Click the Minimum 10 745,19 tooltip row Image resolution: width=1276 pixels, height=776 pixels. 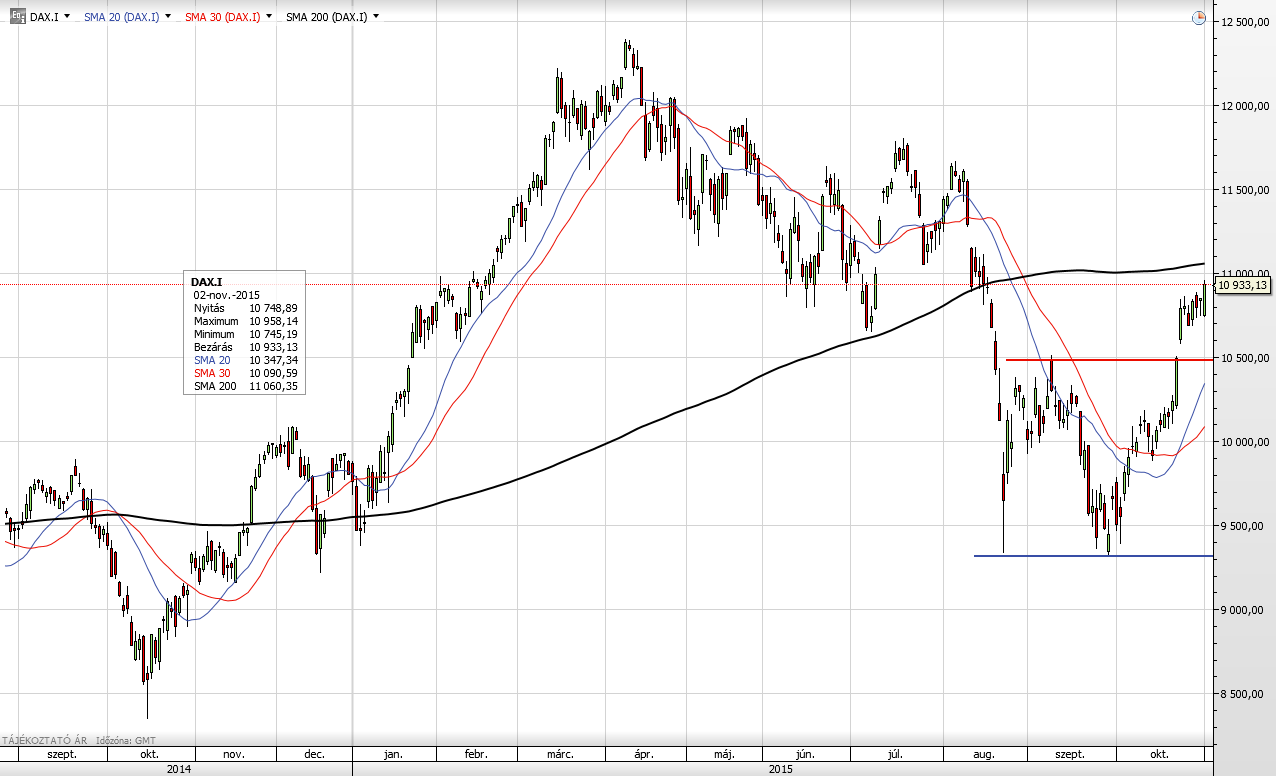click(x=245, y=334)
